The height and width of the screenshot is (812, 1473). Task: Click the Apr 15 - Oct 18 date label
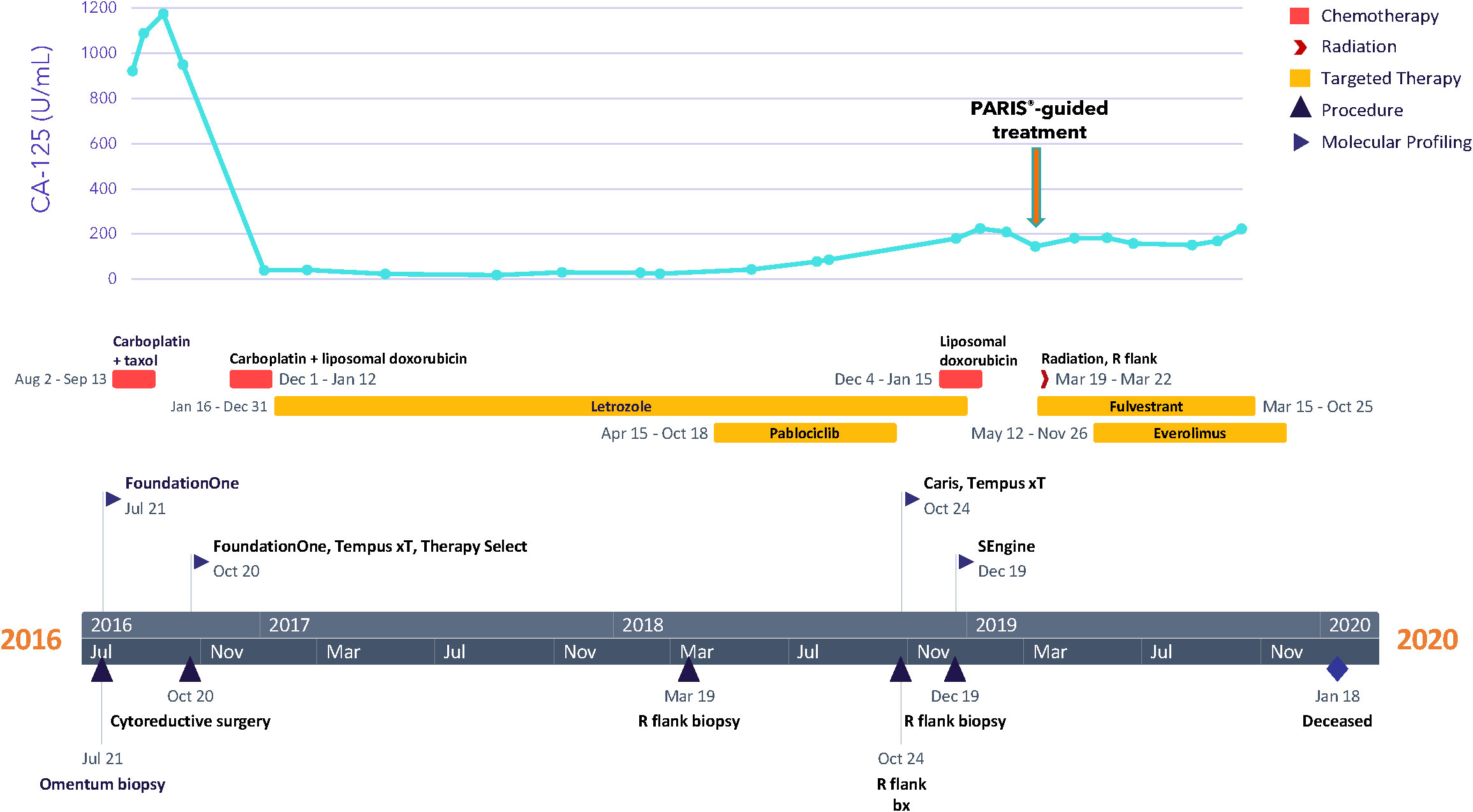[655, 433]
